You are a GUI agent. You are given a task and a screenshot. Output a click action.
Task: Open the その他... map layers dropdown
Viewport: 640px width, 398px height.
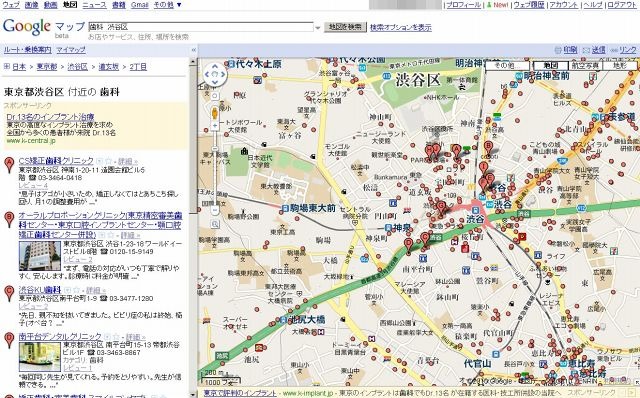coord(507,65)
